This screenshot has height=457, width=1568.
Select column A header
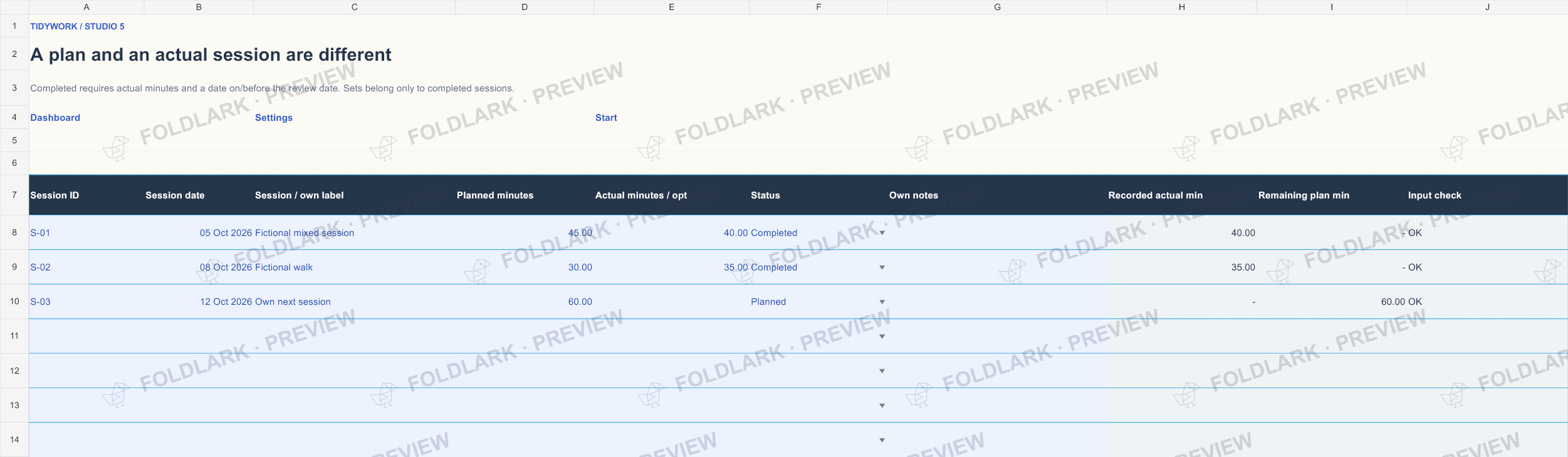pos(86,7)
